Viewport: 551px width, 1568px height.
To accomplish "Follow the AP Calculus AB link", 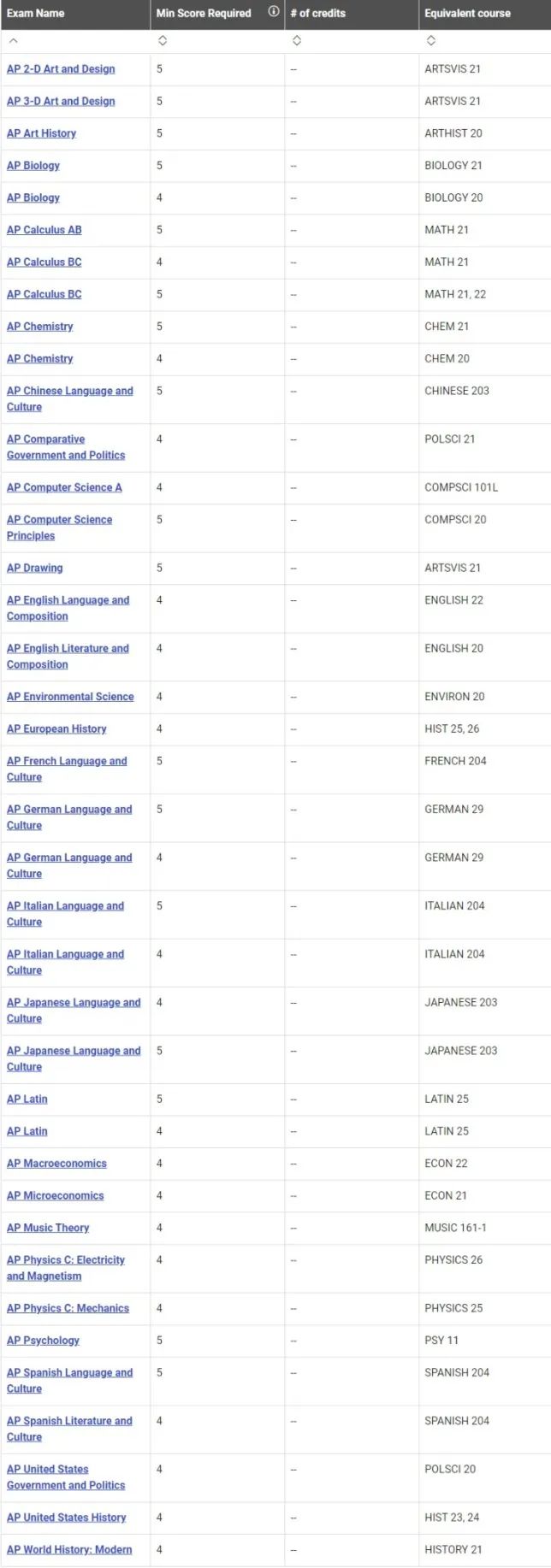I will [x=44, y=230].
